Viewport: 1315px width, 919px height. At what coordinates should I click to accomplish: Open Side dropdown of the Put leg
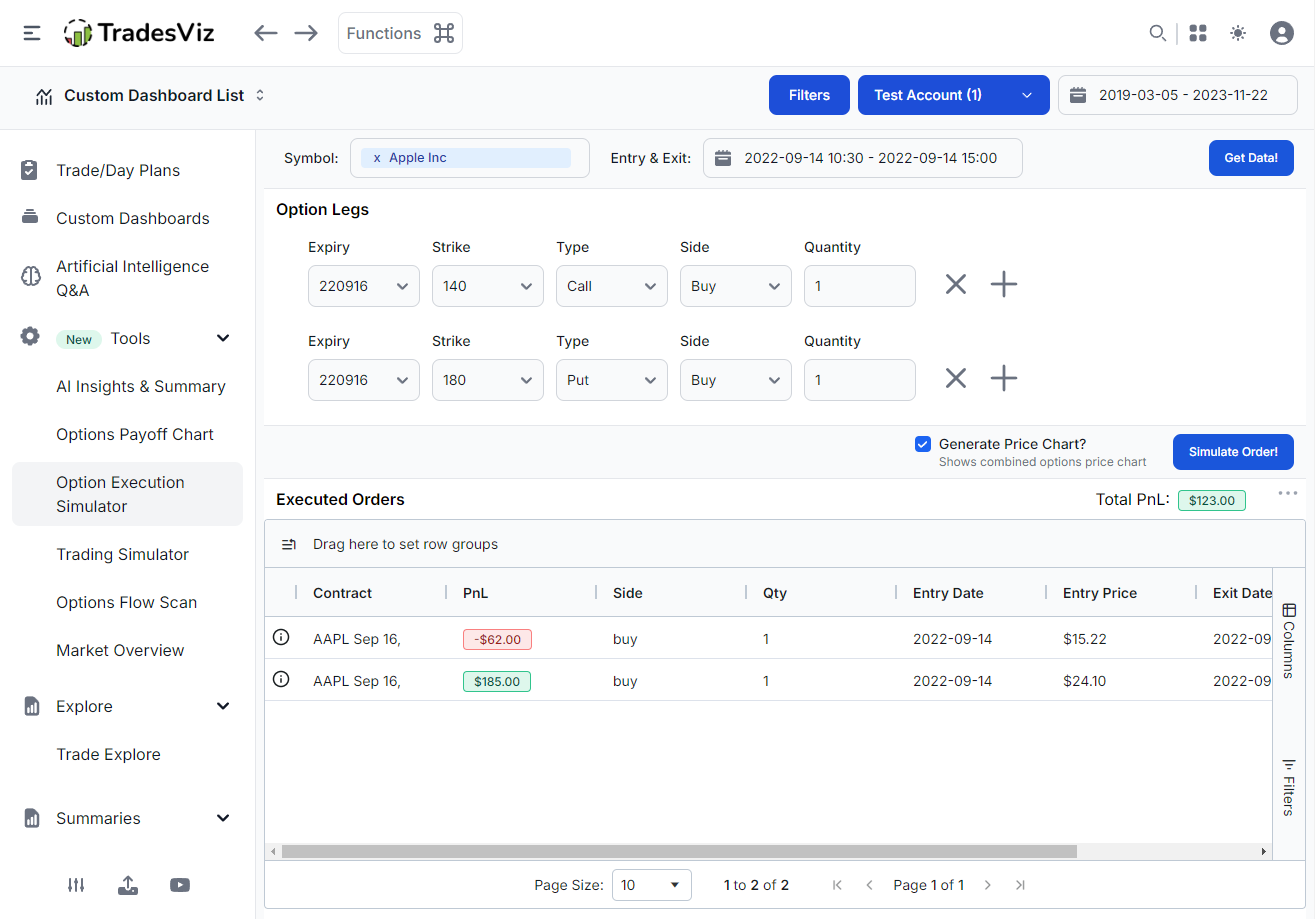coord(736,380)
